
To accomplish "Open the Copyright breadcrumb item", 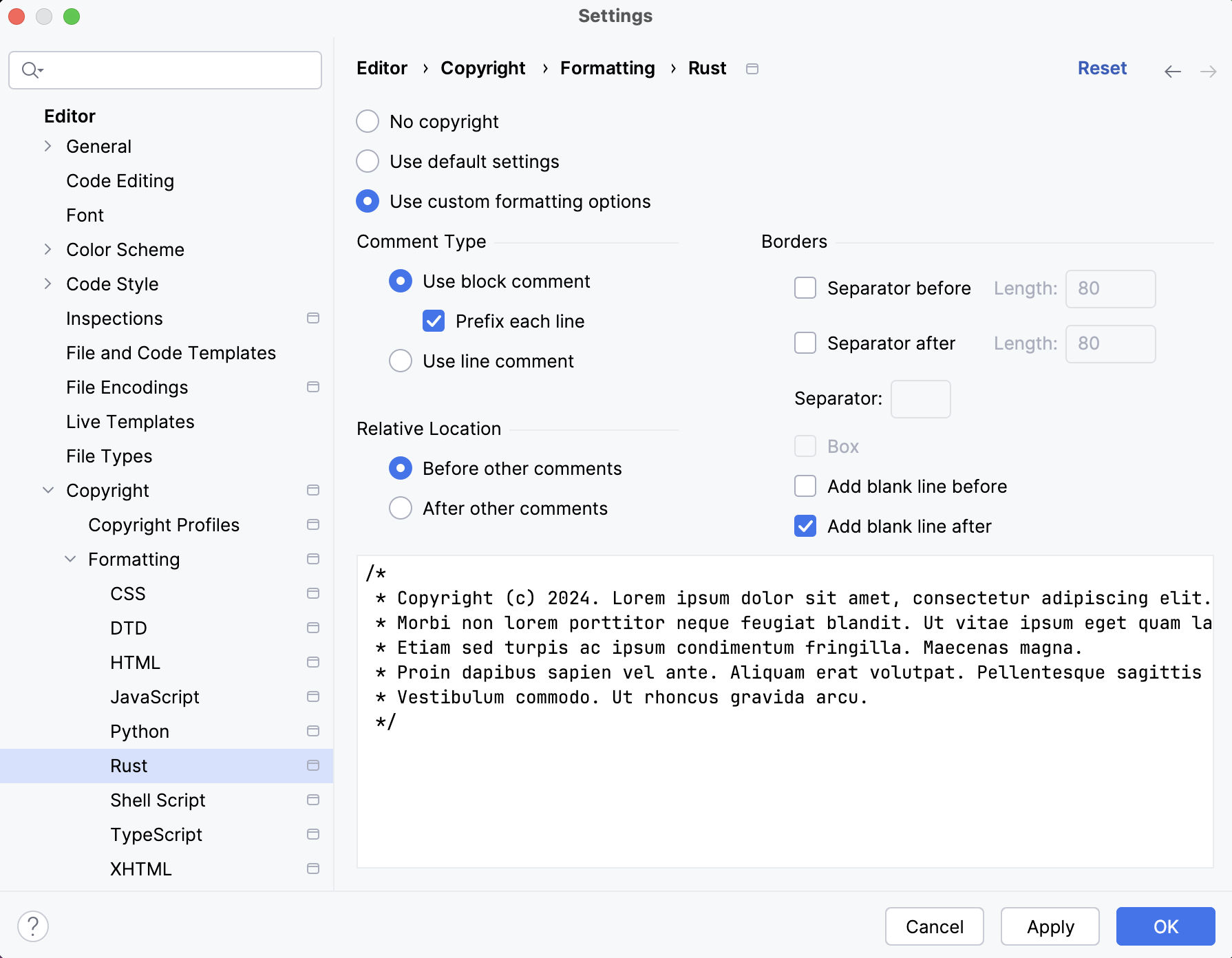I will (482, 68).
